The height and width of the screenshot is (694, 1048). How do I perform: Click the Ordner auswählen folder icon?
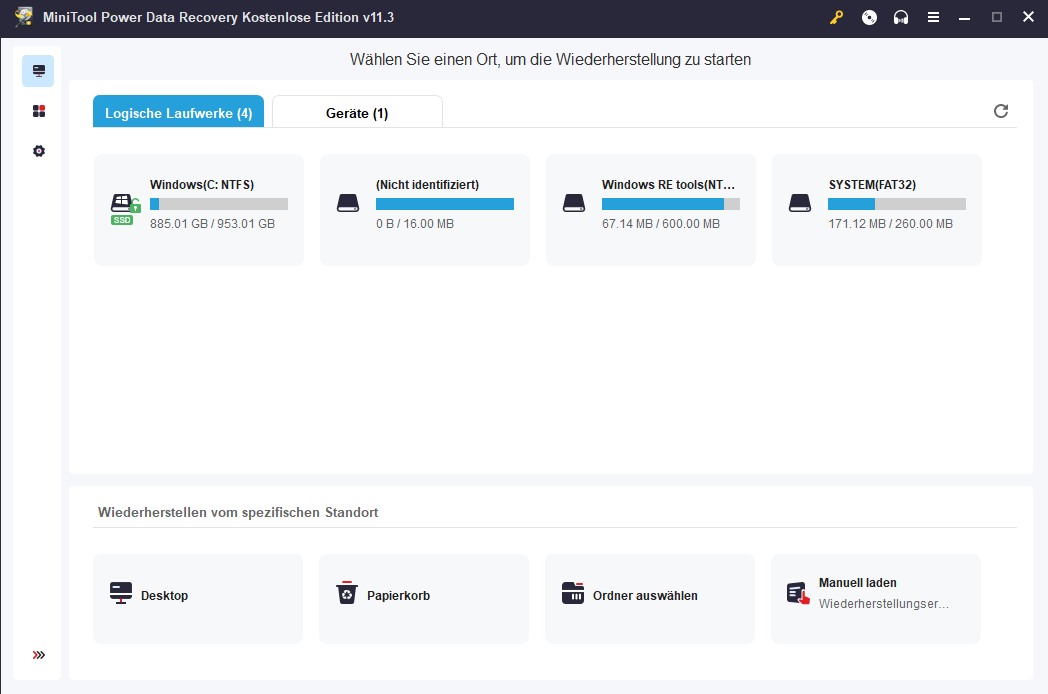573,593
